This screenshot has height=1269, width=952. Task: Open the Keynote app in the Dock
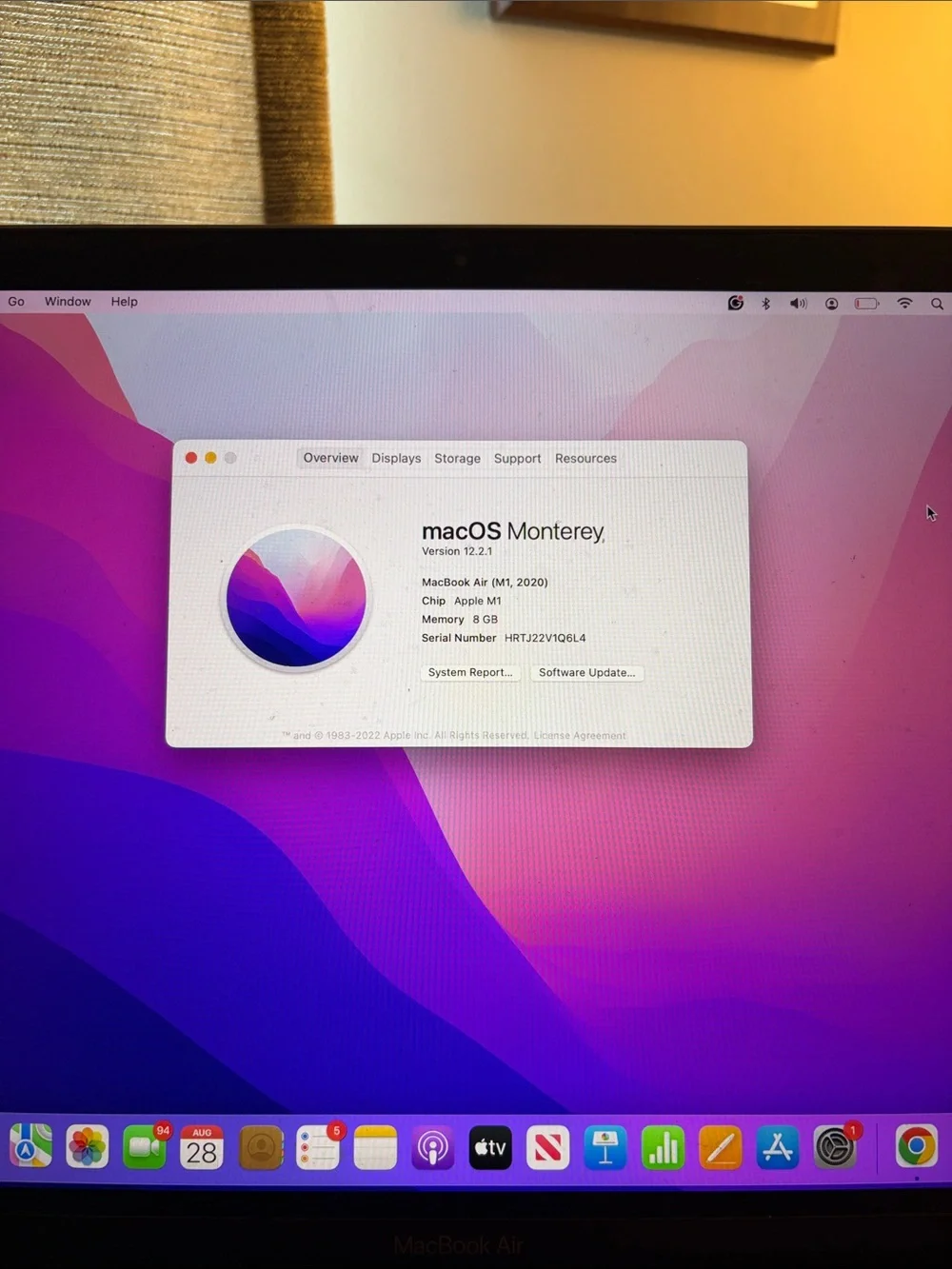tap(605, 1146)
